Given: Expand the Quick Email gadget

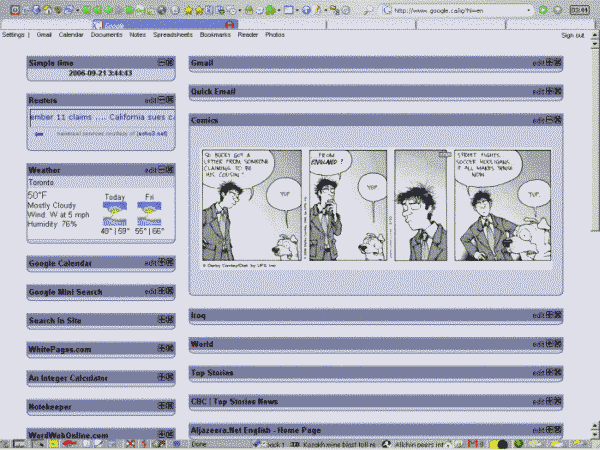Looking at the screenshot, I should 549,91.
